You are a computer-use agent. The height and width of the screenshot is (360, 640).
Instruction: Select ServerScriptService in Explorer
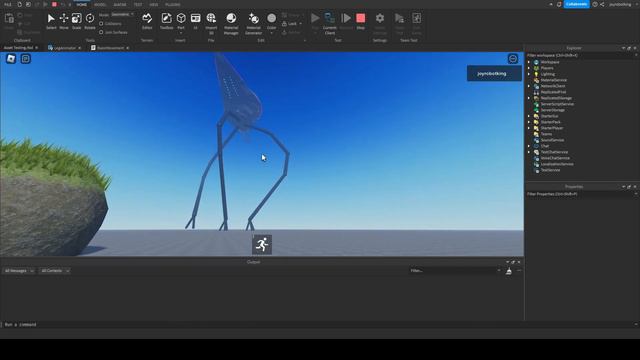click(x=557, y=104)
